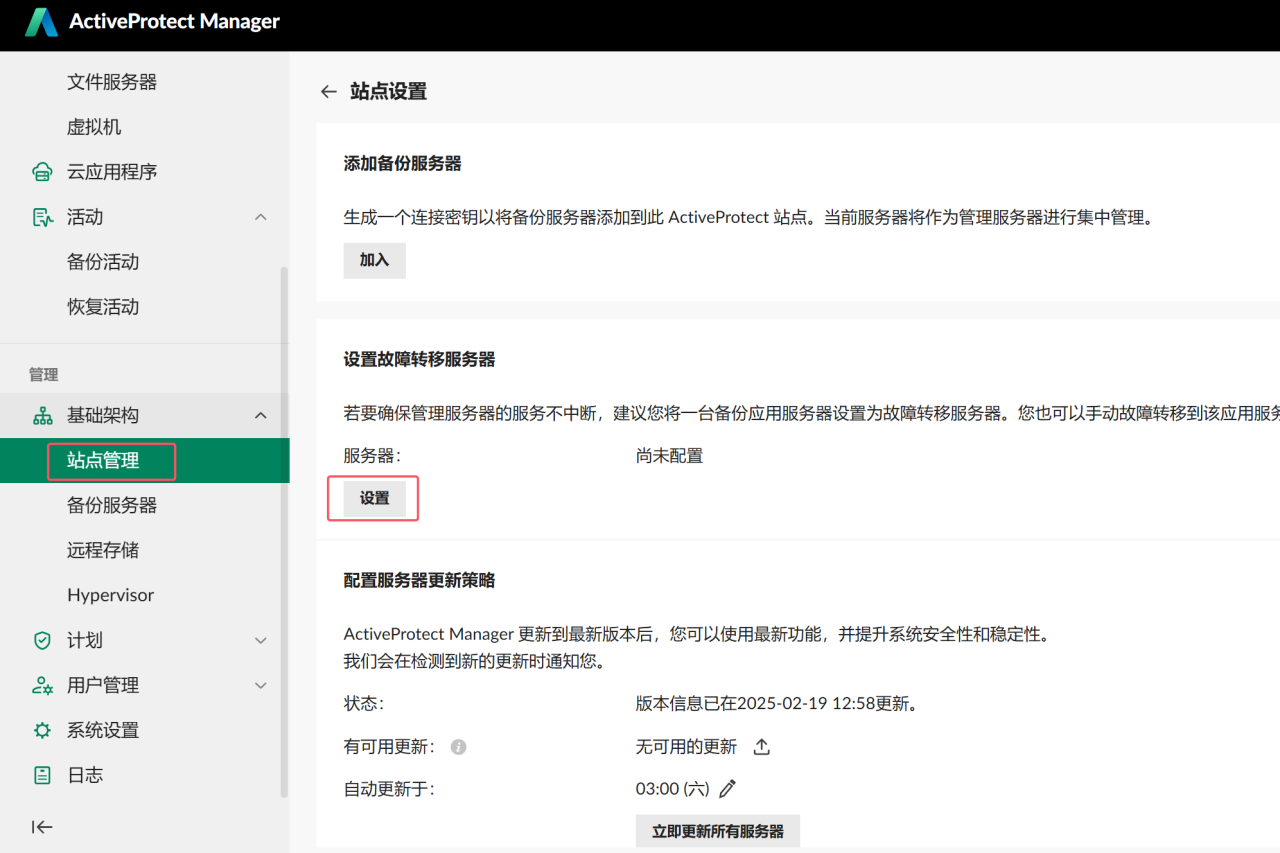Click the back arrow beside 站点设置
The width and height of the screenshot is (1280, 853).
[x=328, y=92]
